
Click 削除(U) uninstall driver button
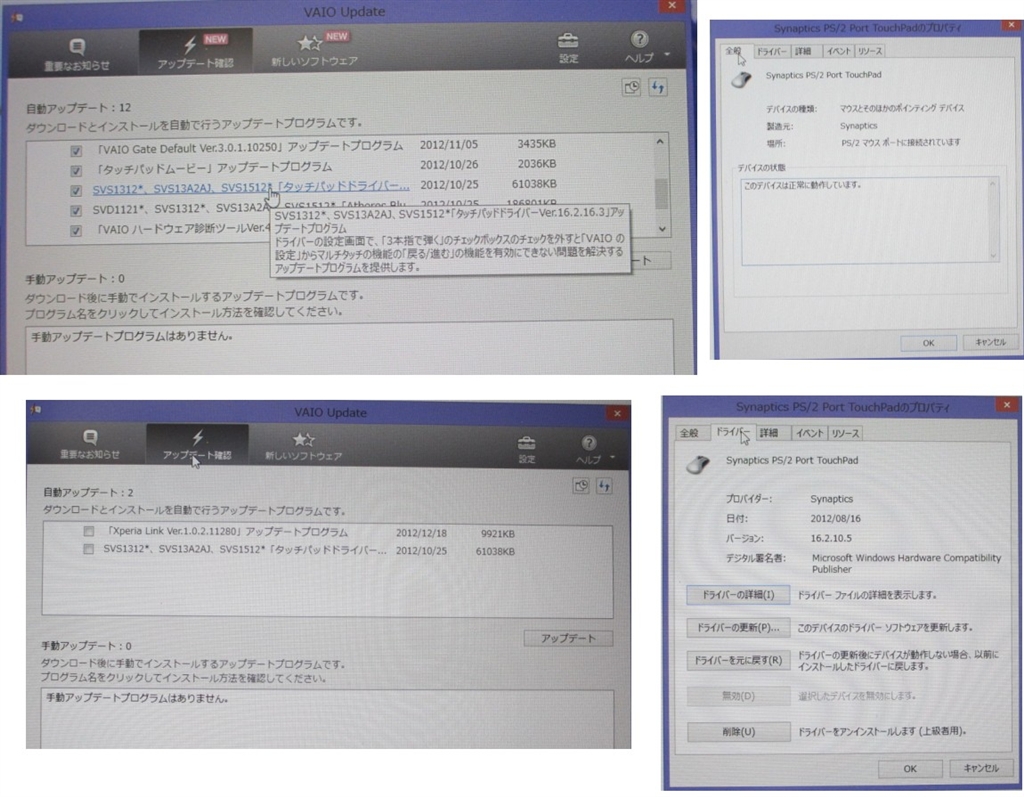739,732
